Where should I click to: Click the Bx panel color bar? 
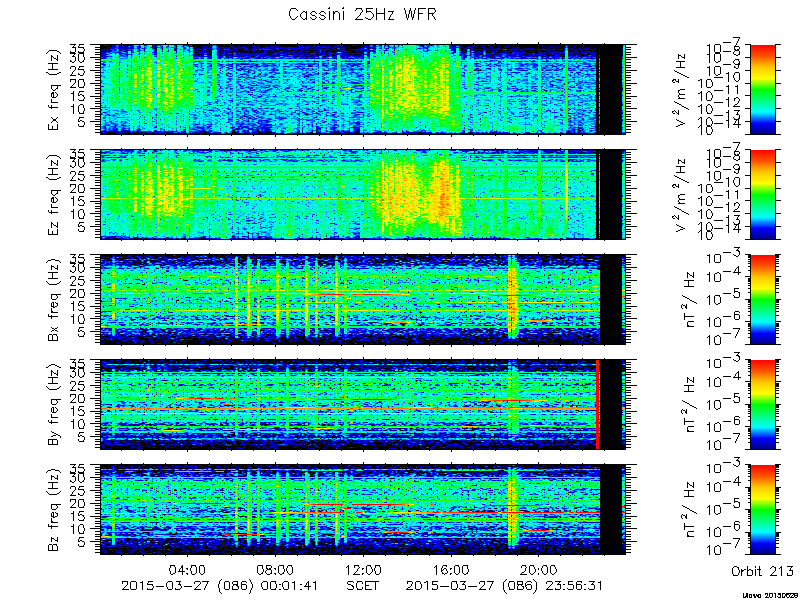point(762,299)
